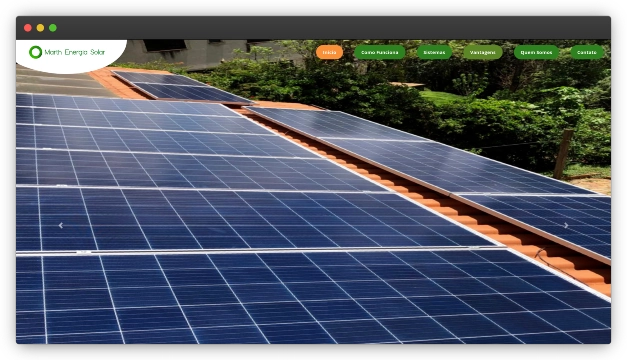
Task: Click the white curved logo badge
Action: (x=71, y=56)
